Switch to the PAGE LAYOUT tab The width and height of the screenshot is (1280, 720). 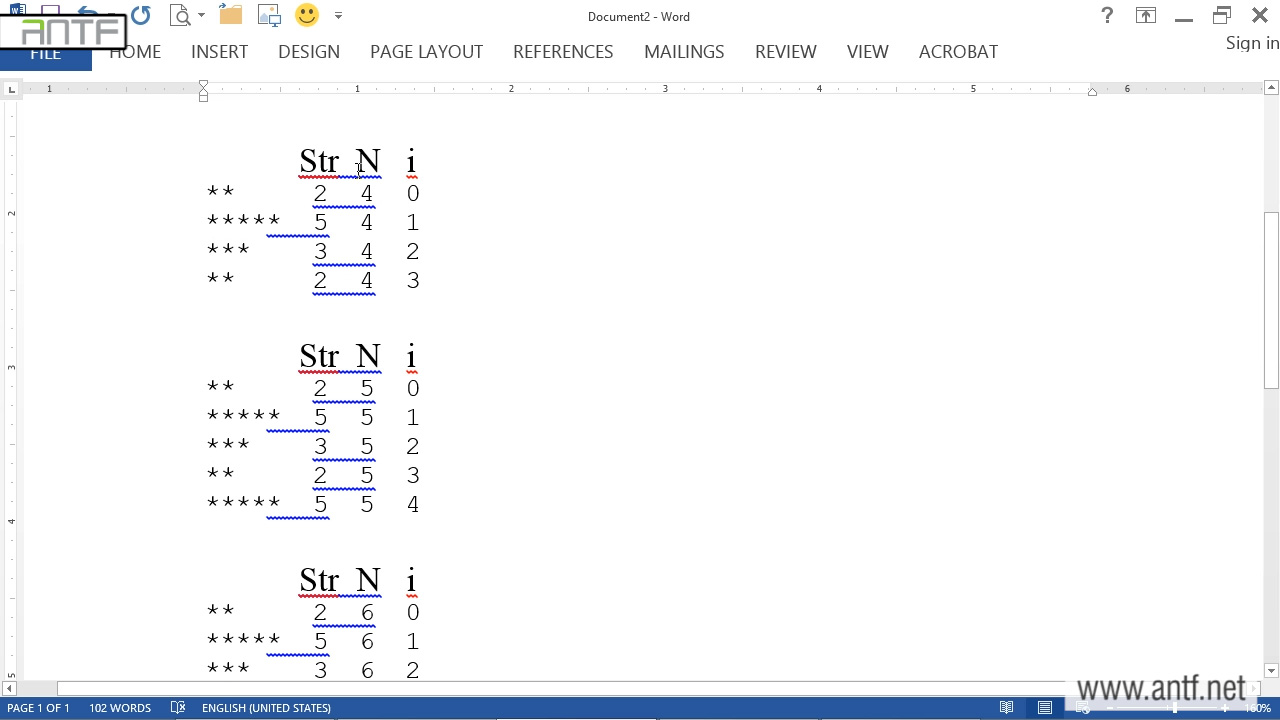(x=426, y=52)
